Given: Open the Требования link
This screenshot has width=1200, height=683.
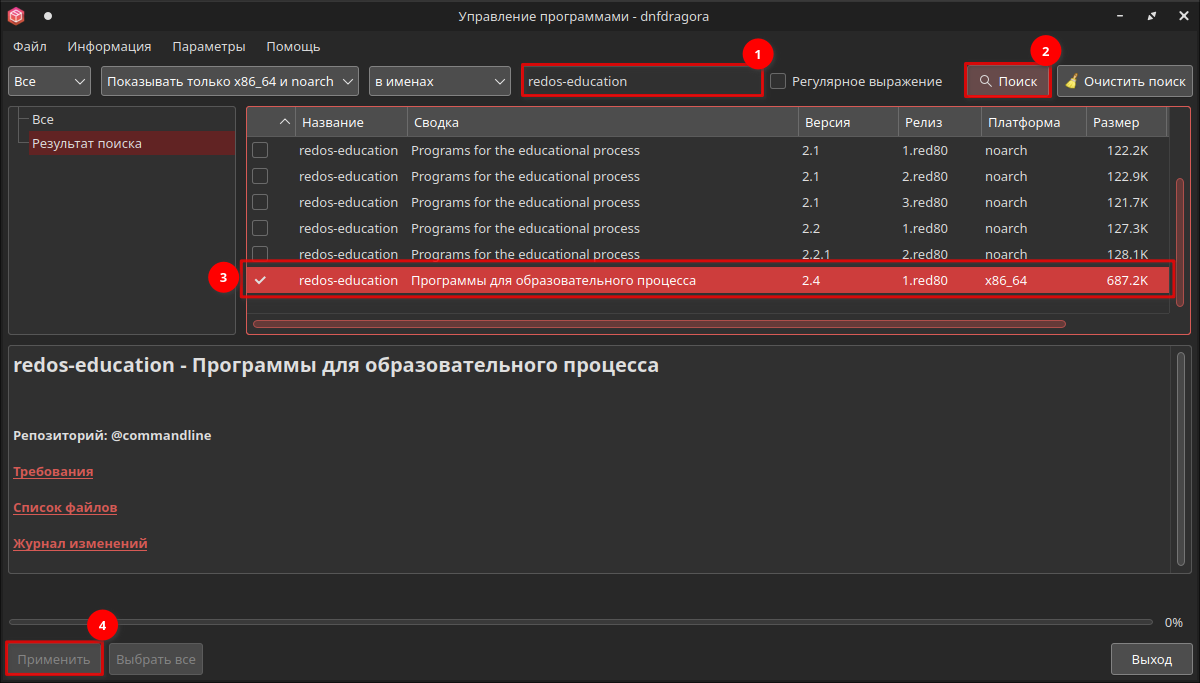Looking at the screenshot, I should (53, 471).
